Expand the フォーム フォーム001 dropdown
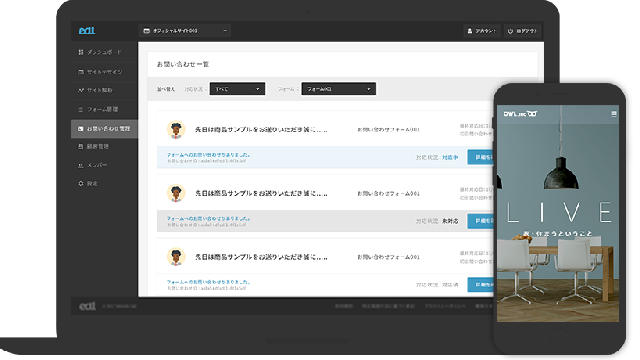This screenshot has width=640, height=360. (338, 89)
